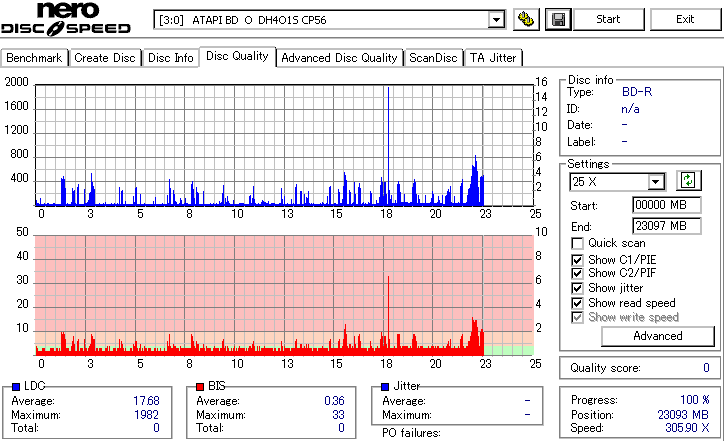
Task: Click the options tools icon
Action: [526, 19]
